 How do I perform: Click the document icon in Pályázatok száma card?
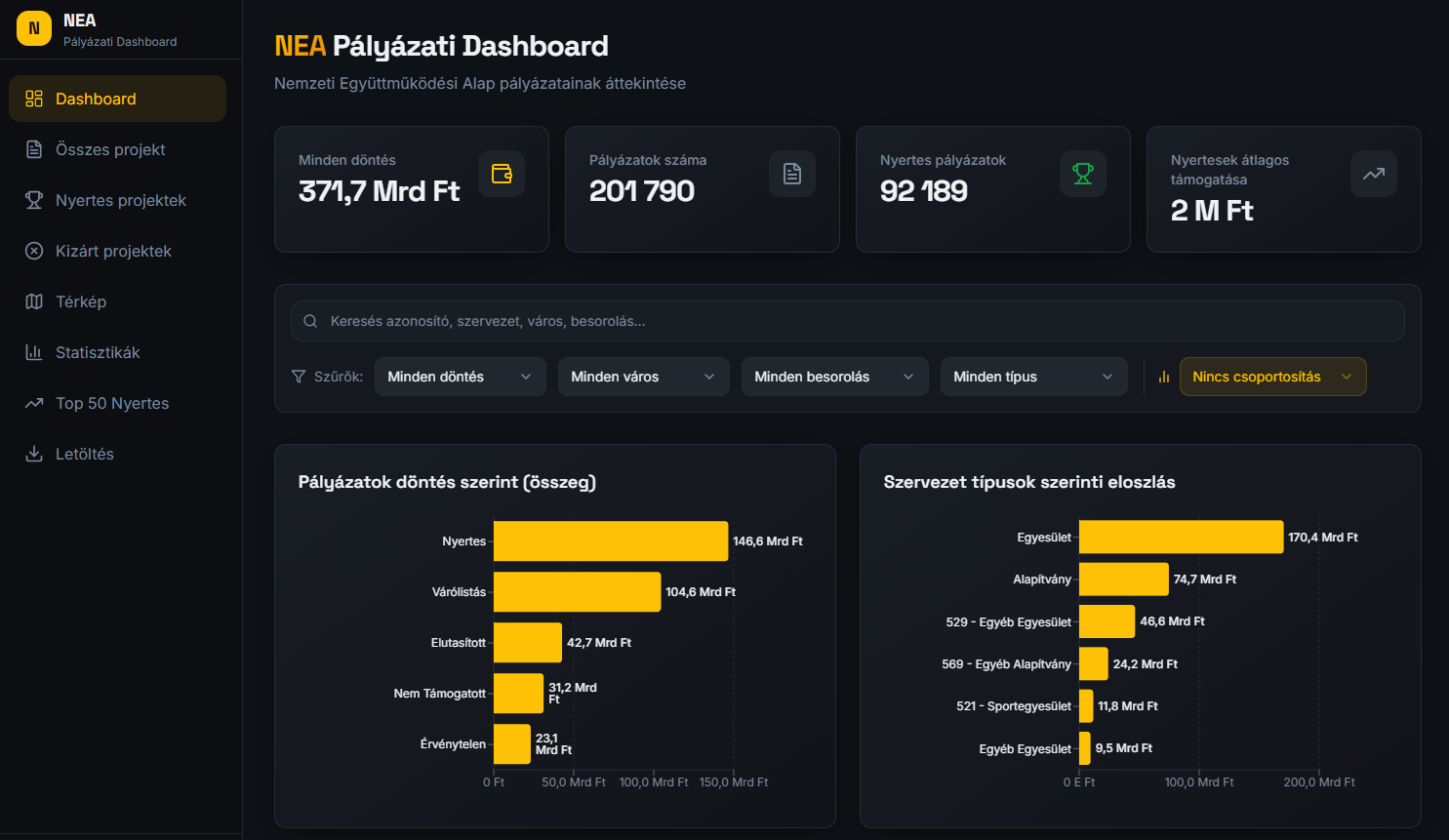(x=792, y=174)
